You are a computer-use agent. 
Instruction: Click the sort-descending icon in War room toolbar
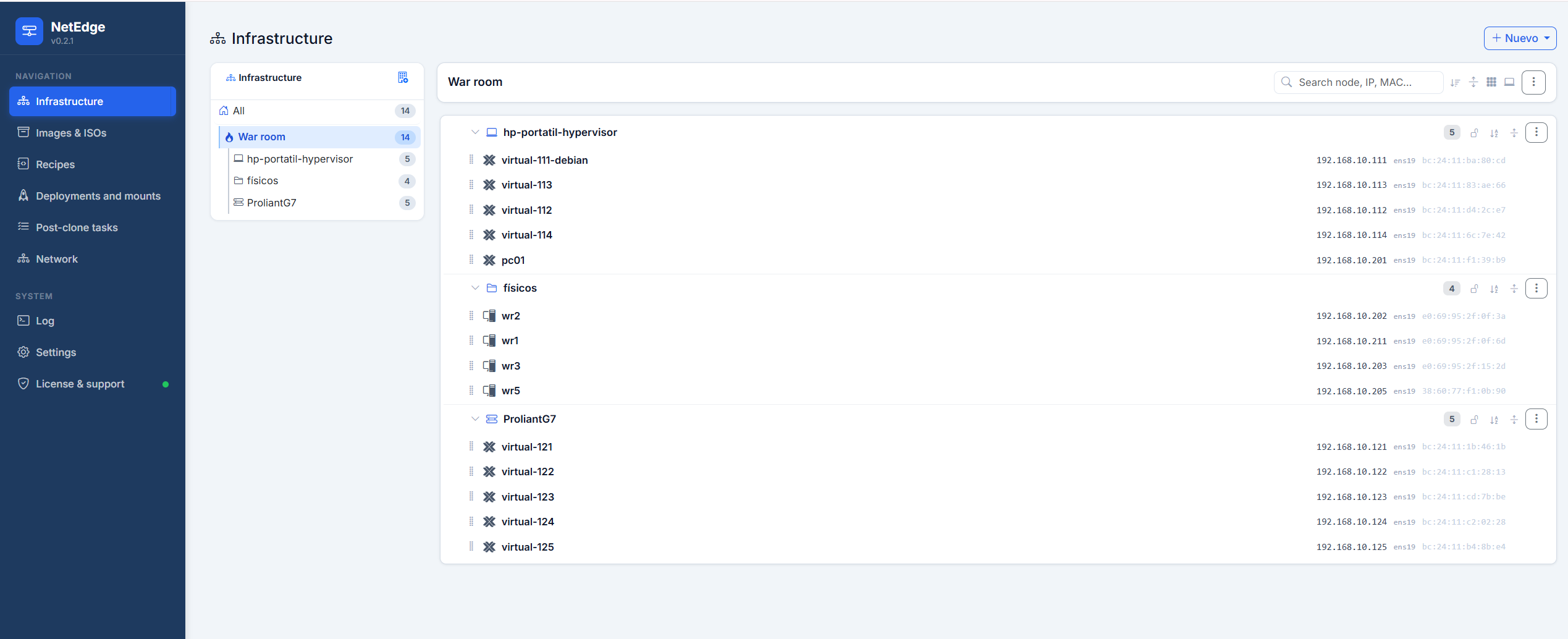(1456, 82)
